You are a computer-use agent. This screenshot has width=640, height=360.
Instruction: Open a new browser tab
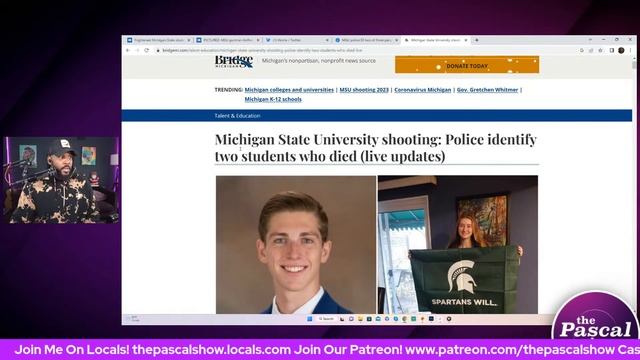pyautogui.click(x=476, y=40)
